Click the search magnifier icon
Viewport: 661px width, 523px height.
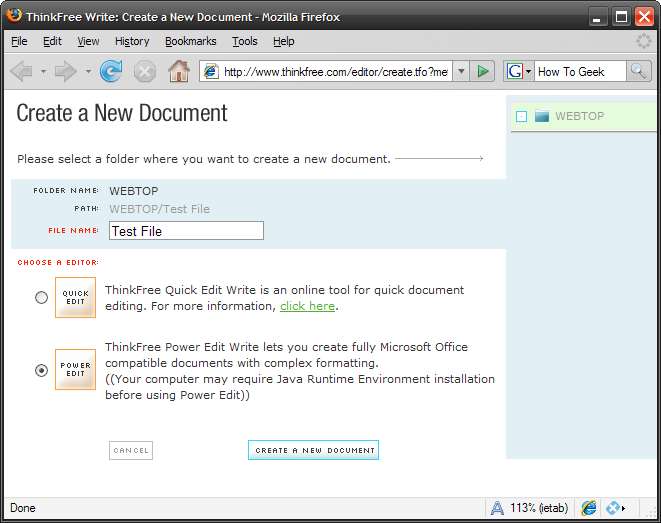tap(638, 71)
